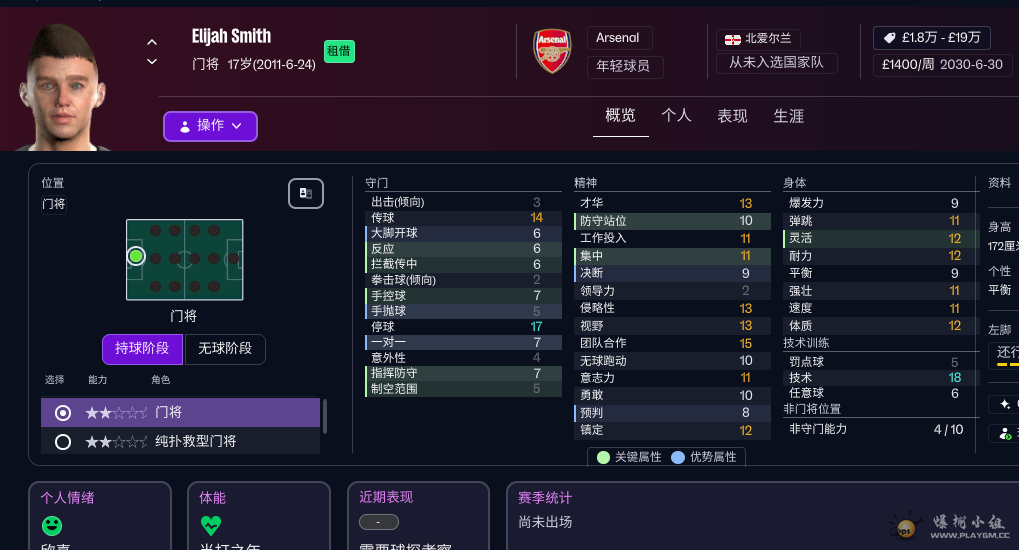Screen dimensions: 1019x550
Task: Switch to the 表现 tab
Action: point(732,116)
